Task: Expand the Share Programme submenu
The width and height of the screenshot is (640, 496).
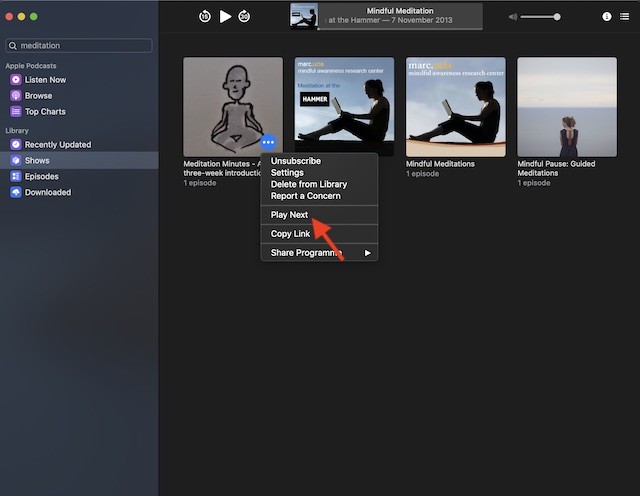Action: click(319, 253)
